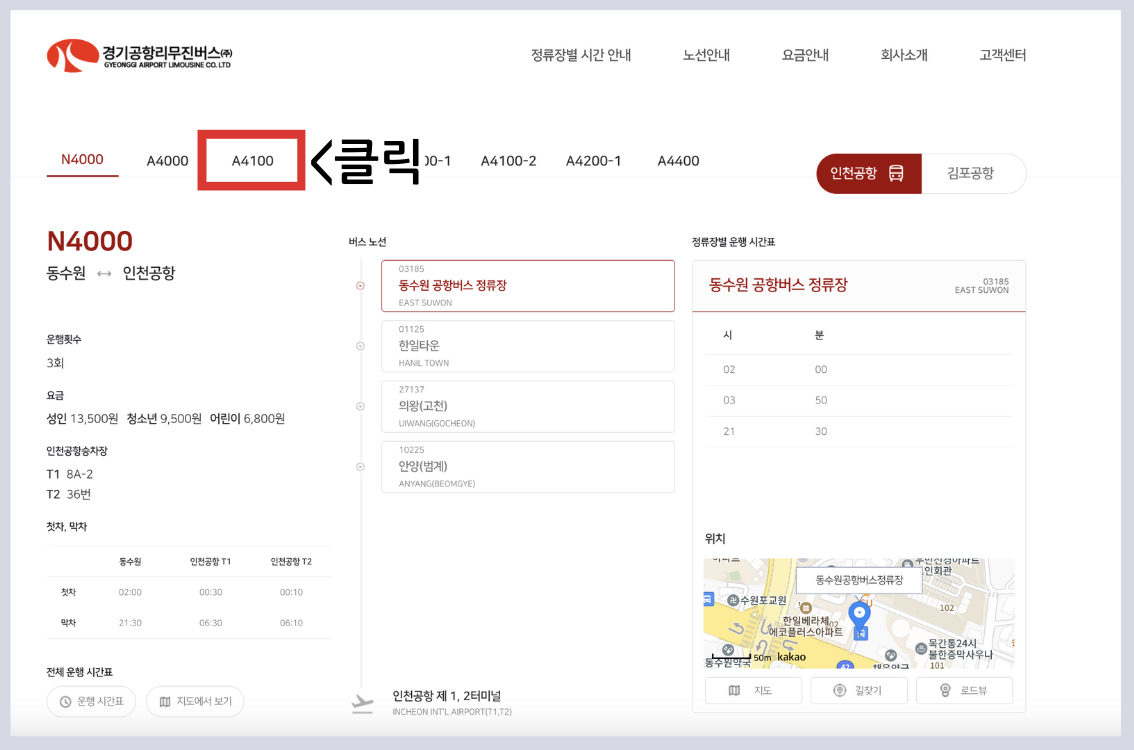Open the 동수원 공항버스 정류장 stop details
The image size is (1134, 750).
528,286
